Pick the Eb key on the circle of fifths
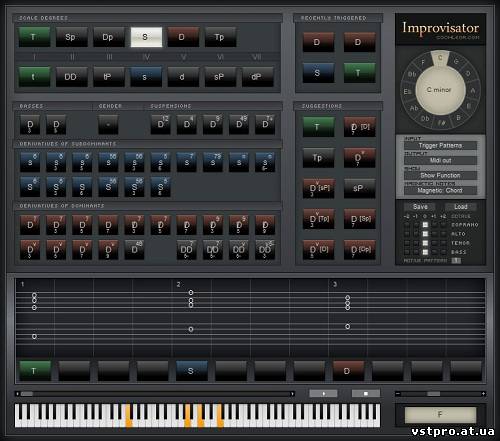 tap(407, 91)
